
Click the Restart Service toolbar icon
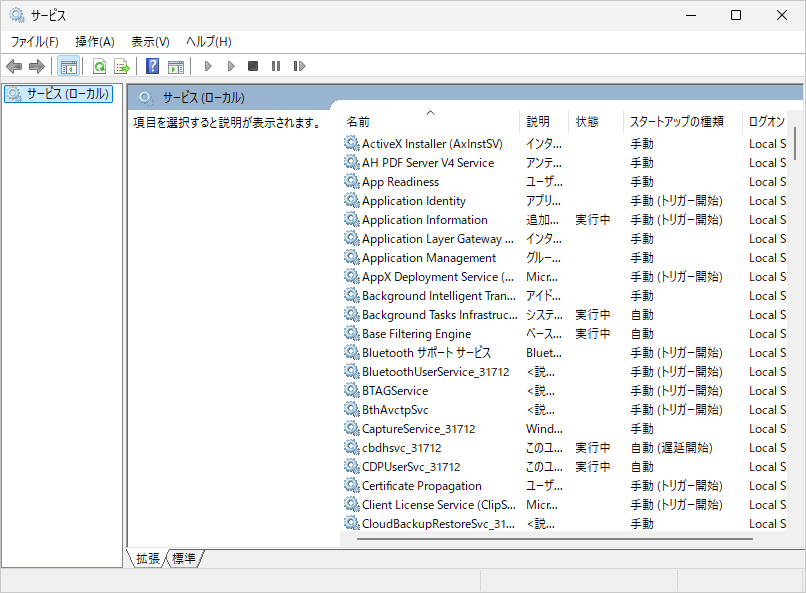click(299, 66)
